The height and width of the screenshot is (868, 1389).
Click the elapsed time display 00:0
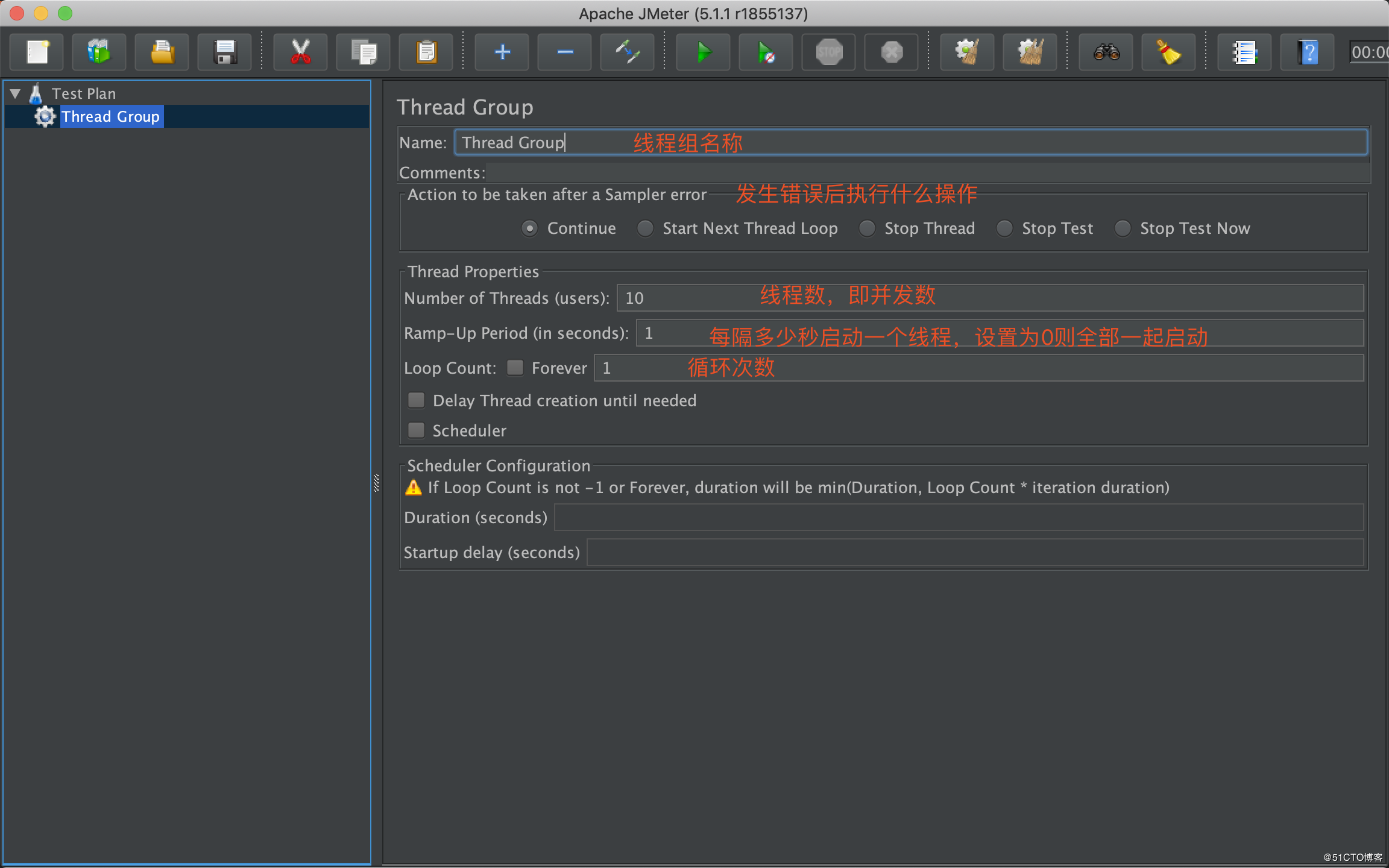coord(1369,52)
